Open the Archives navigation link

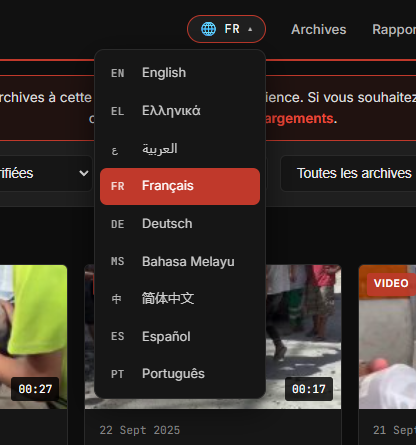[319, 29]
